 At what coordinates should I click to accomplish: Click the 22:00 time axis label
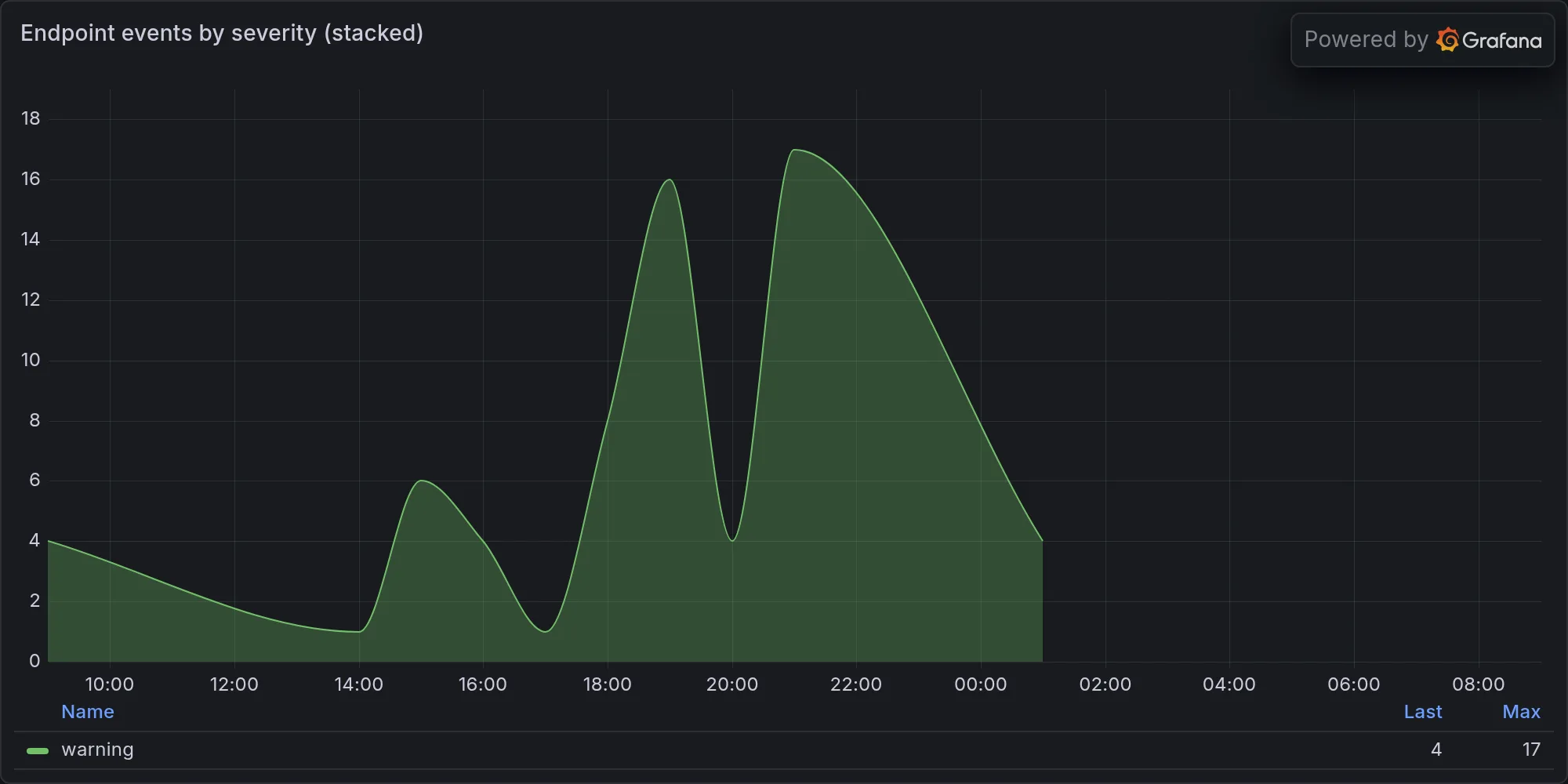coord(856,684)
